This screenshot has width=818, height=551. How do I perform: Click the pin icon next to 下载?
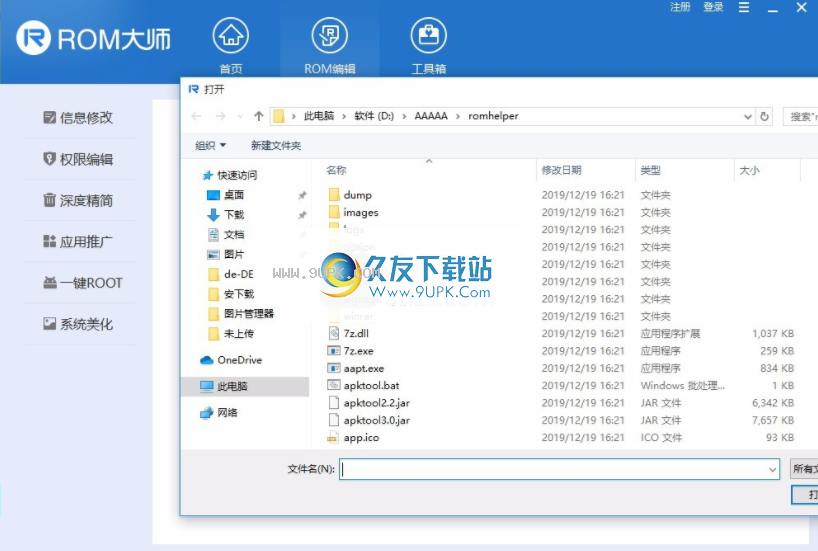click(x=302, y=215)
